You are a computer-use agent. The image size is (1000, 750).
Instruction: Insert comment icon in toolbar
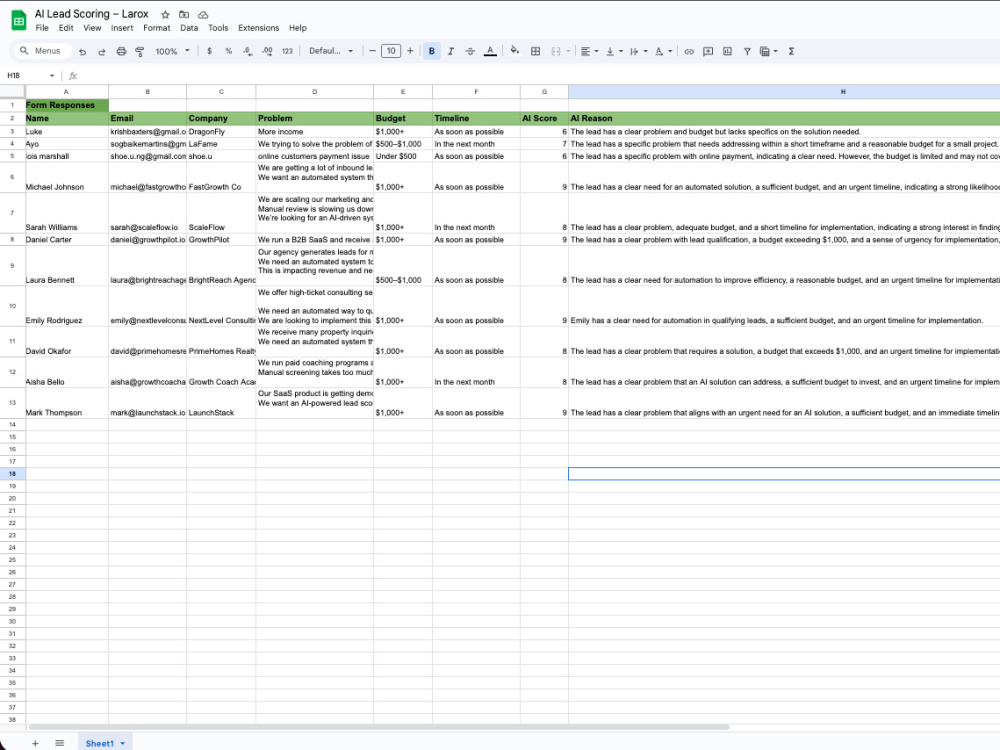(x=708, y=51)
